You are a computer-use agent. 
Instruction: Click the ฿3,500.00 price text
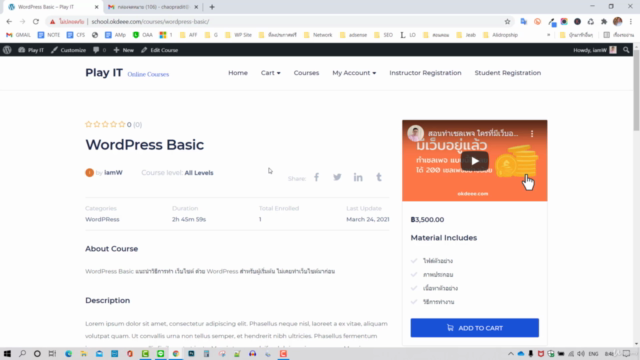(427, 220)
